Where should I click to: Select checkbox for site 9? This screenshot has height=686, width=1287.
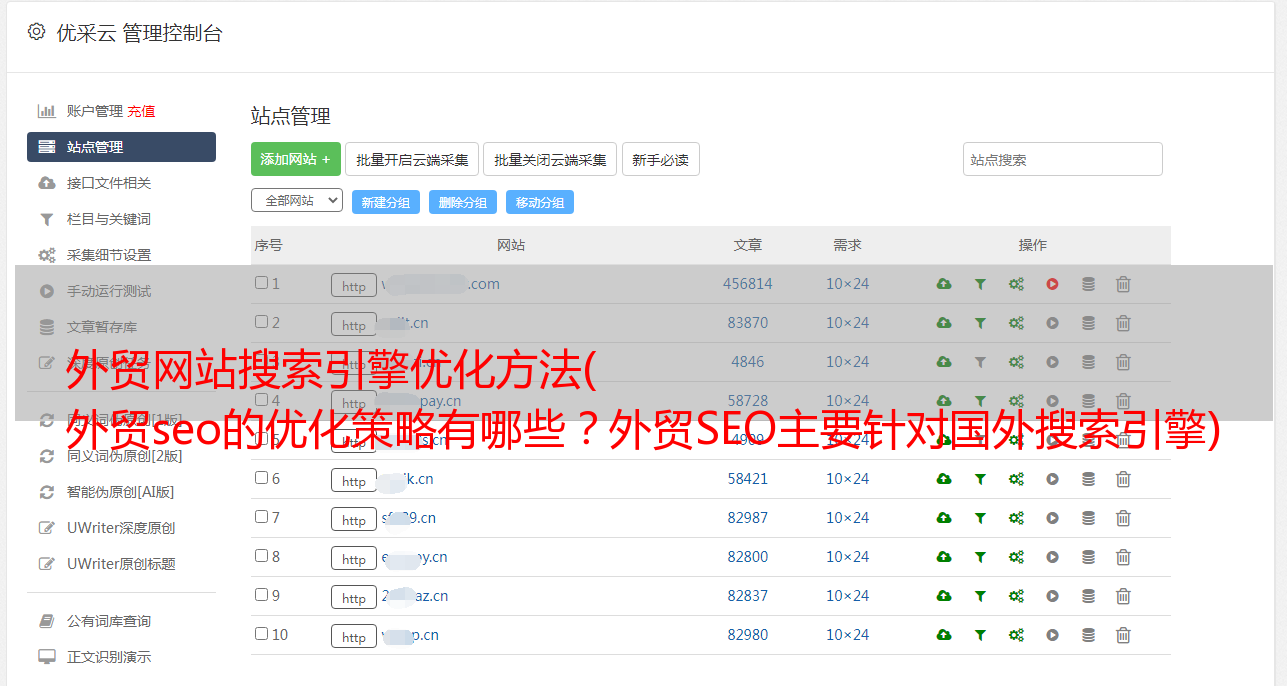tap(261, 595)
